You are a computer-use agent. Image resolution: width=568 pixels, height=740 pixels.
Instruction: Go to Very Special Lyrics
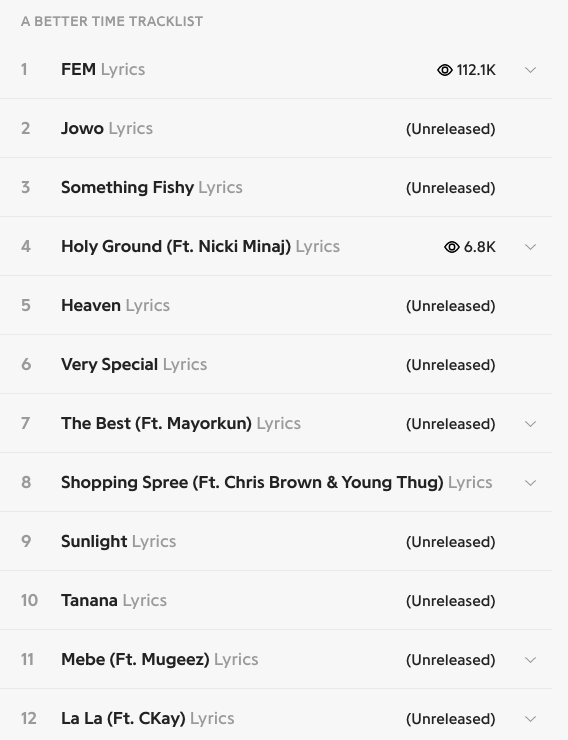[x=134, y=364]
